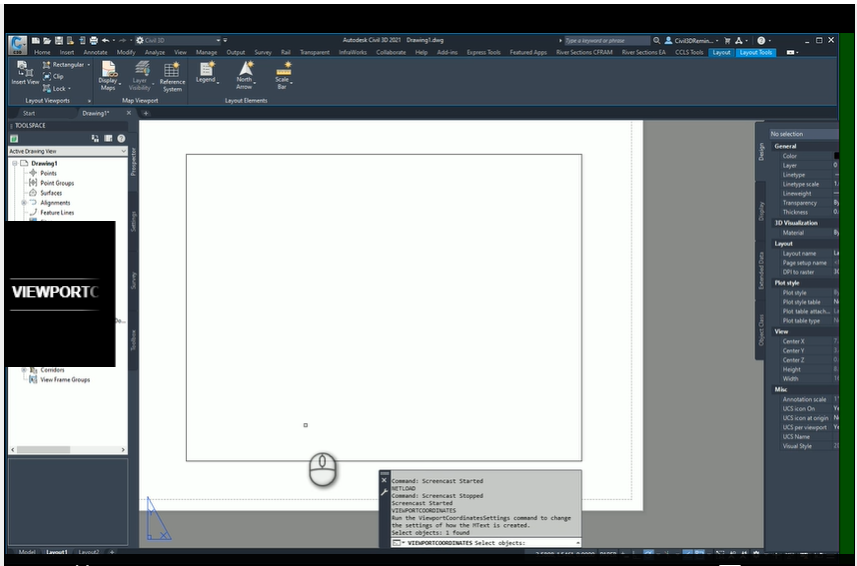Screen dimensions: 857x566
Task: Select the Rectangular viewport tool
Action: [63, 64]
